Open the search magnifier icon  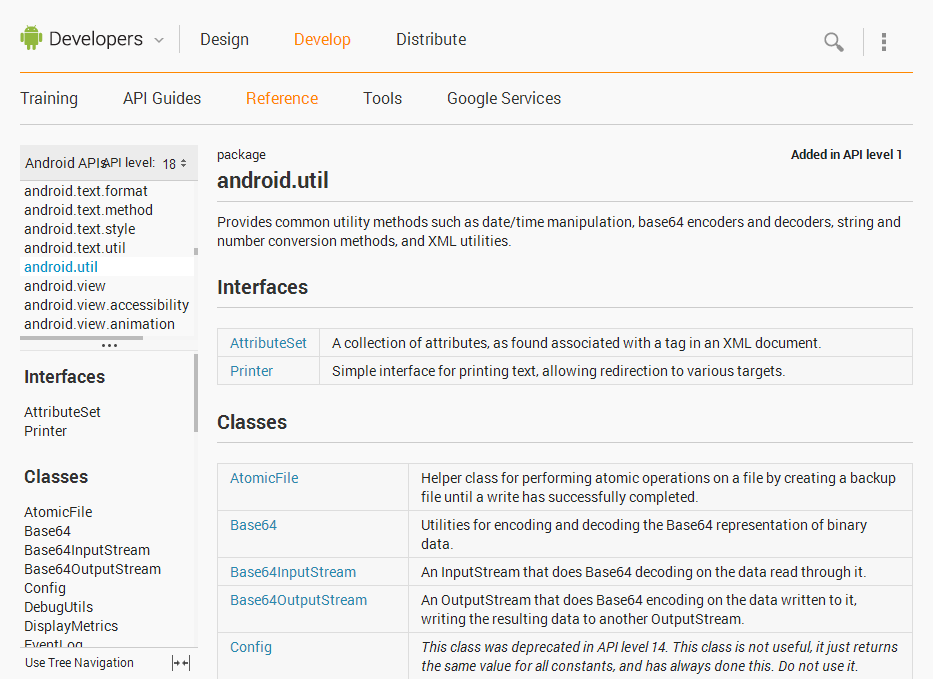(x=833, y=41)
